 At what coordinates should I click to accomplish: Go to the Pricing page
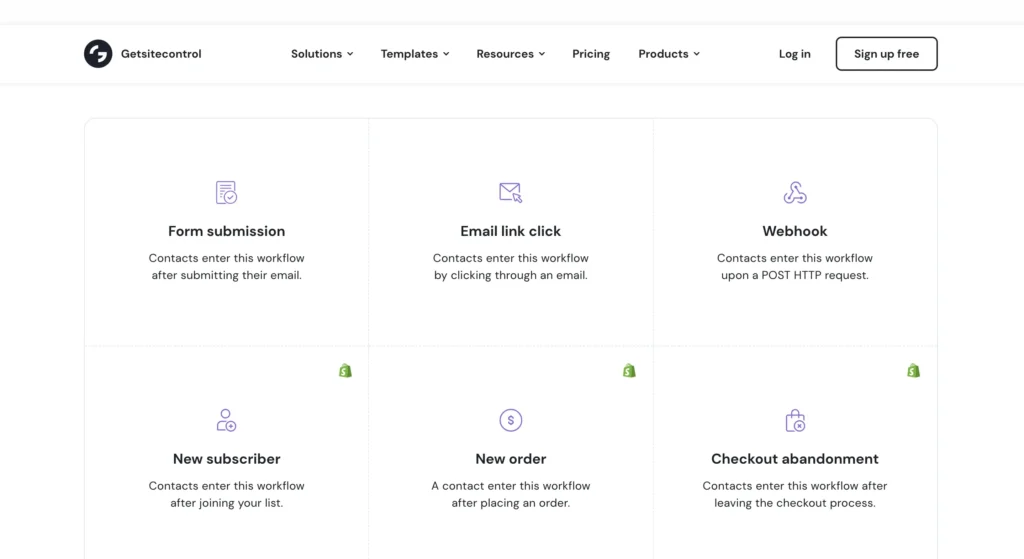[591, 54]
